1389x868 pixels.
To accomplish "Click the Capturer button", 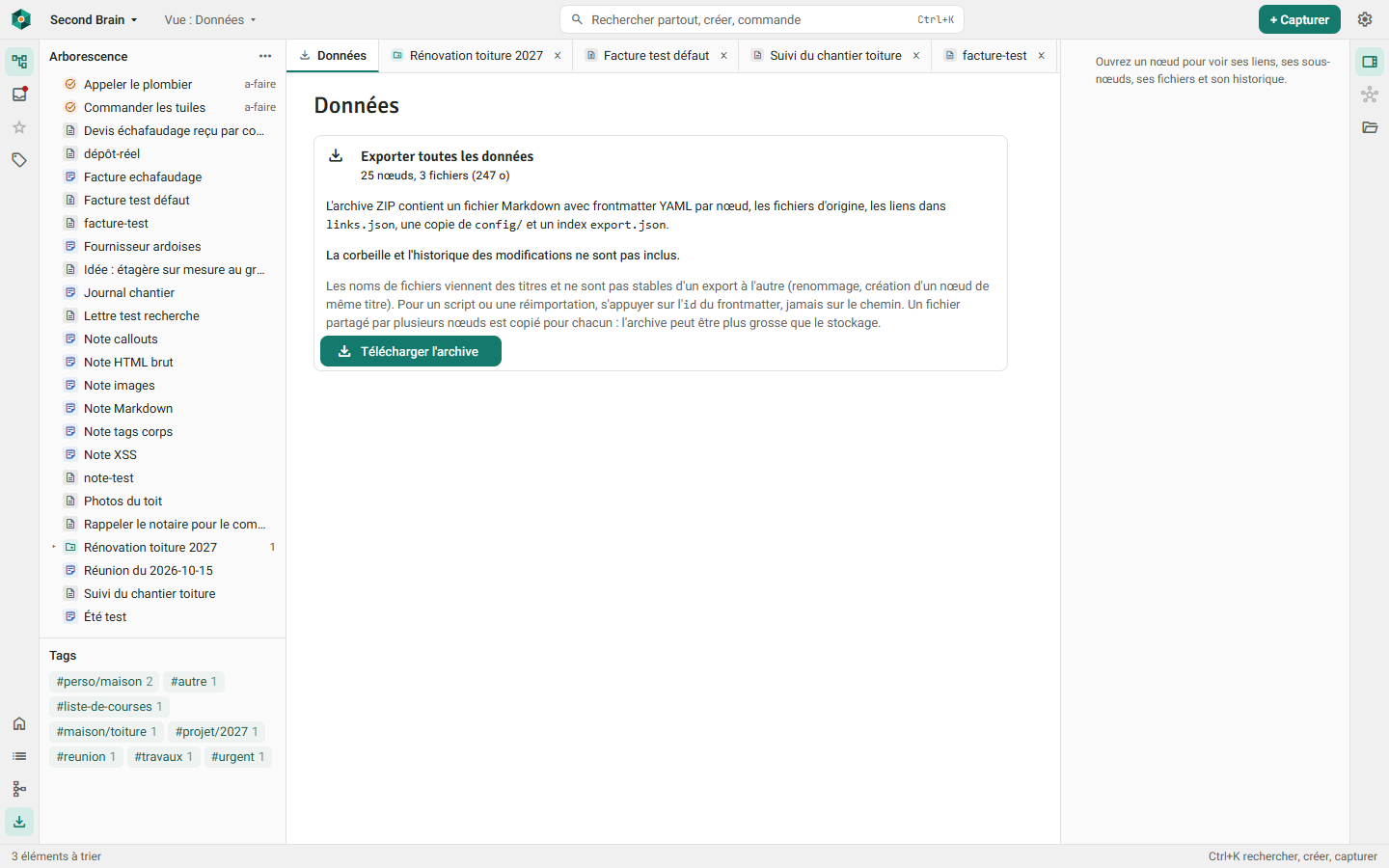I will 1299,19.
